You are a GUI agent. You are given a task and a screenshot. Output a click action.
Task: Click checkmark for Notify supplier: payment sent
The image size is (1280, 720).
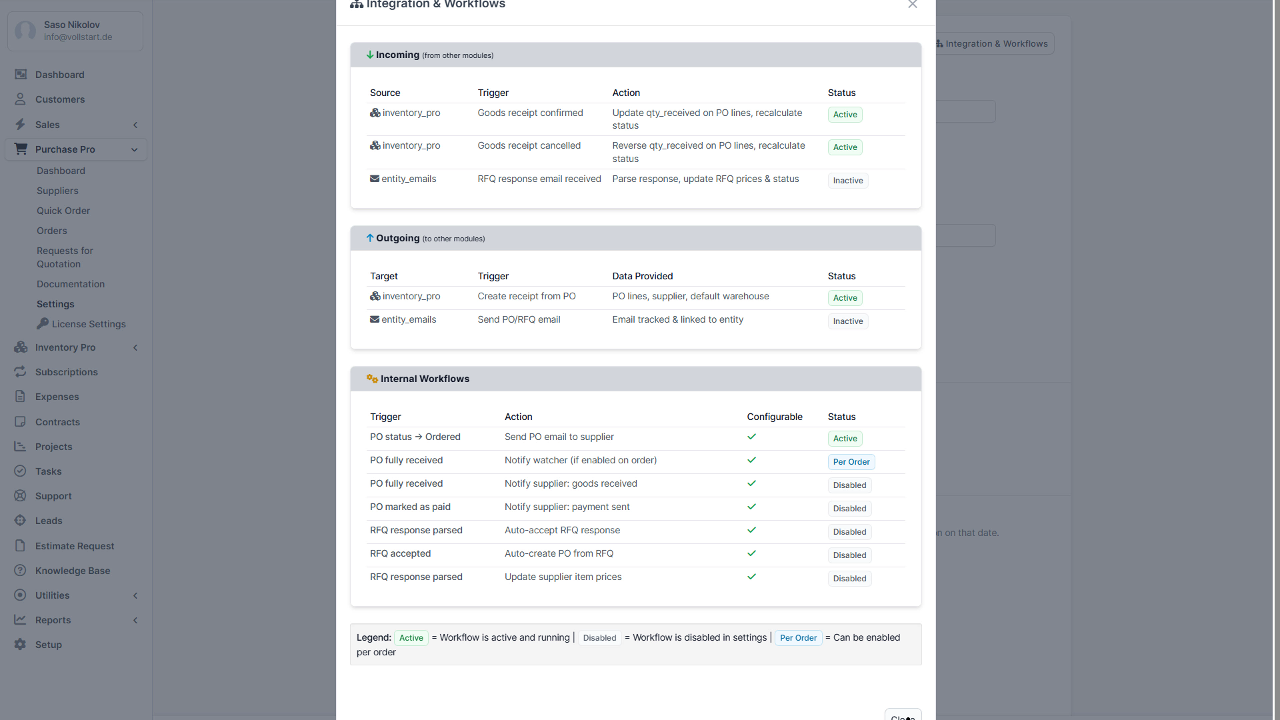click(x=752, y=507)
